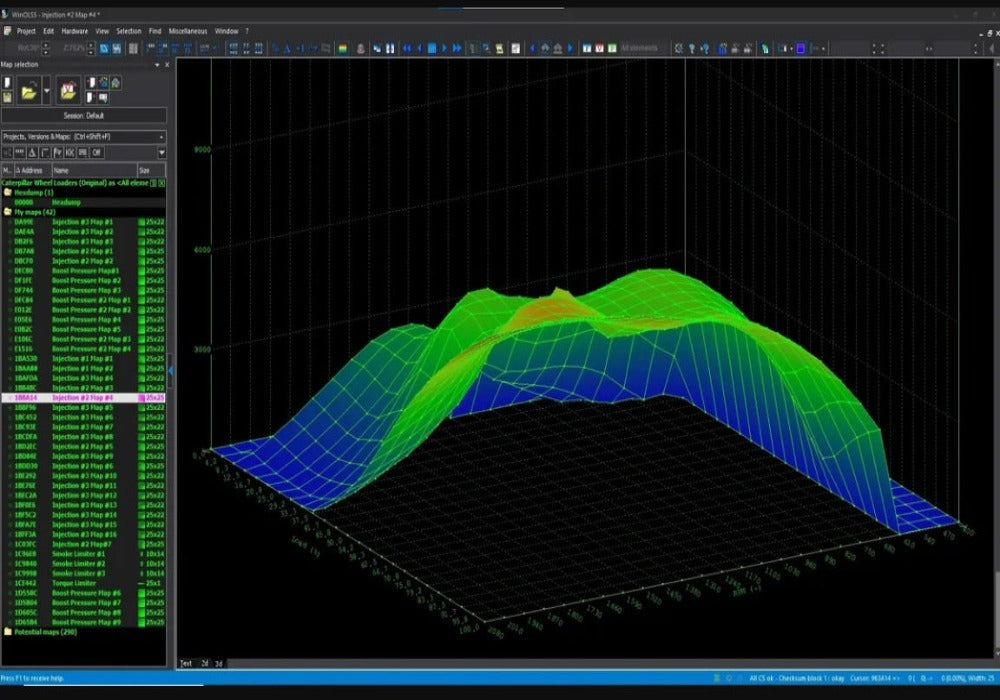Open the Hardware menu

[x=75, y=31]
